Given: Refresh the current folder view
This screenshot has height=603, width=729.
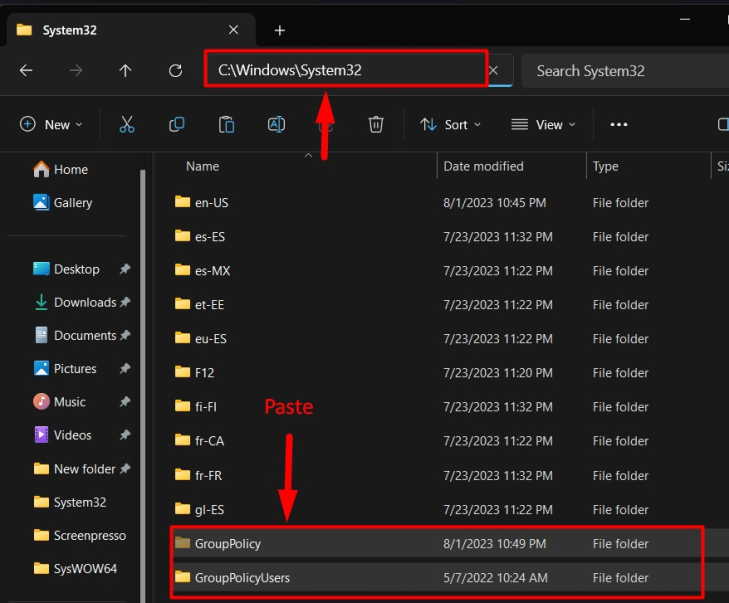Looking at the screenshot, I should click(176, 71).
